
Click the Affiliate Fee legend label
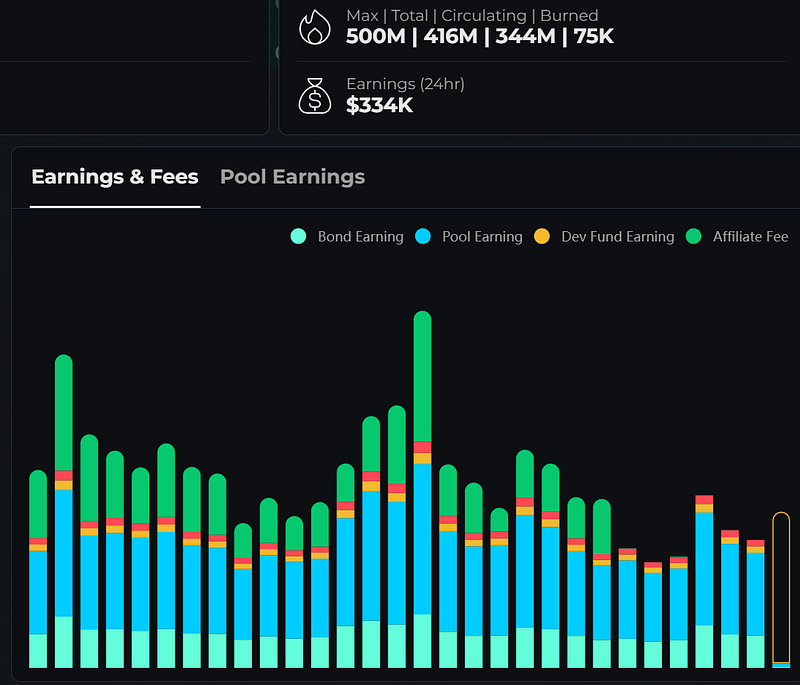pyautogui.click(x=750, y=237)
